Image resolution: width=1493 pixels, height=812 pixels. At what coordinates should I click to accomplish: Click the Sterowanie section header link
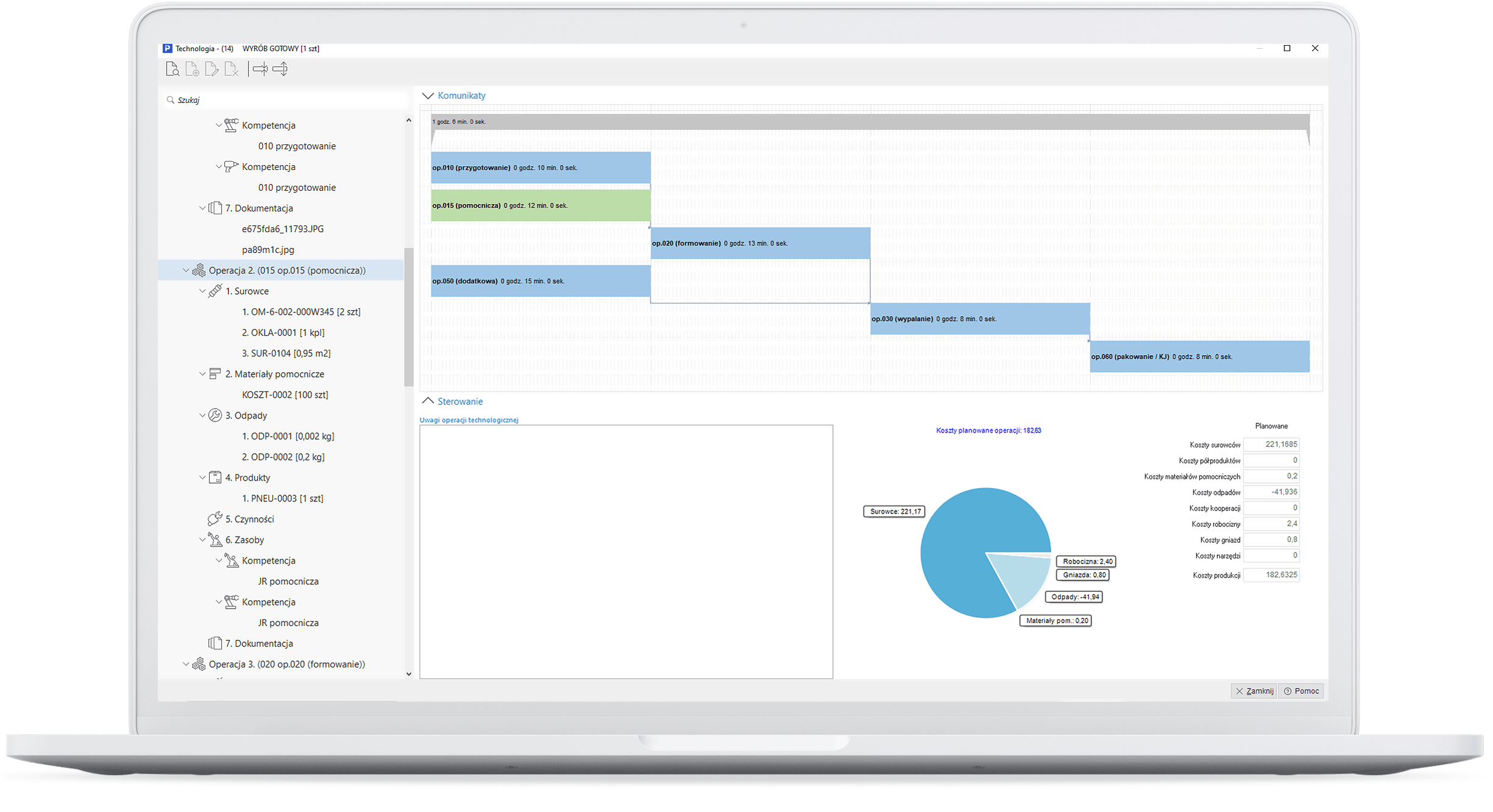pos(460,401)
